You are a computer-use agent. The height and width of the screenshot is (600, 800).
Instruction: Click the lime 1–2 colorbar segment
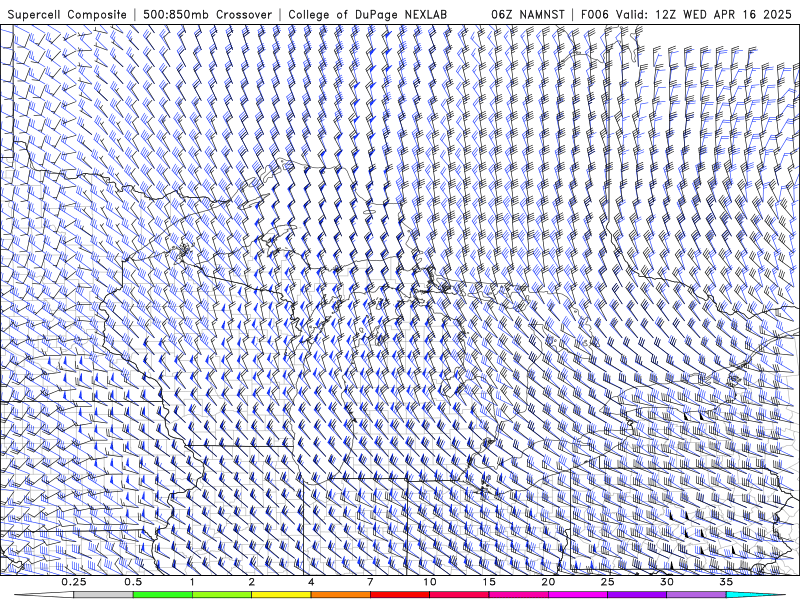(x=222, y=595)
